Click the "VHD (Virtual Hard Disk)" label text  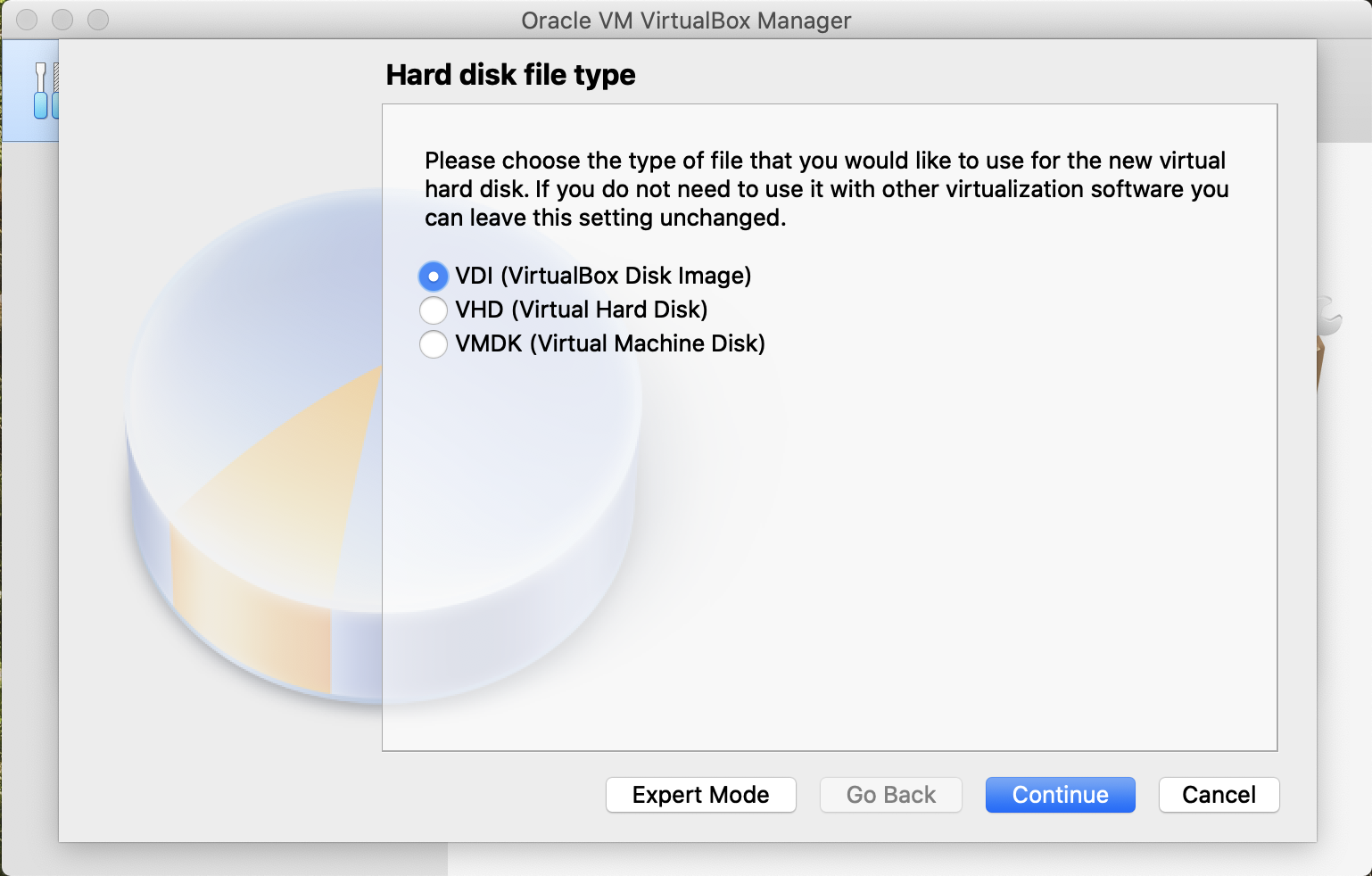(581, 310)
